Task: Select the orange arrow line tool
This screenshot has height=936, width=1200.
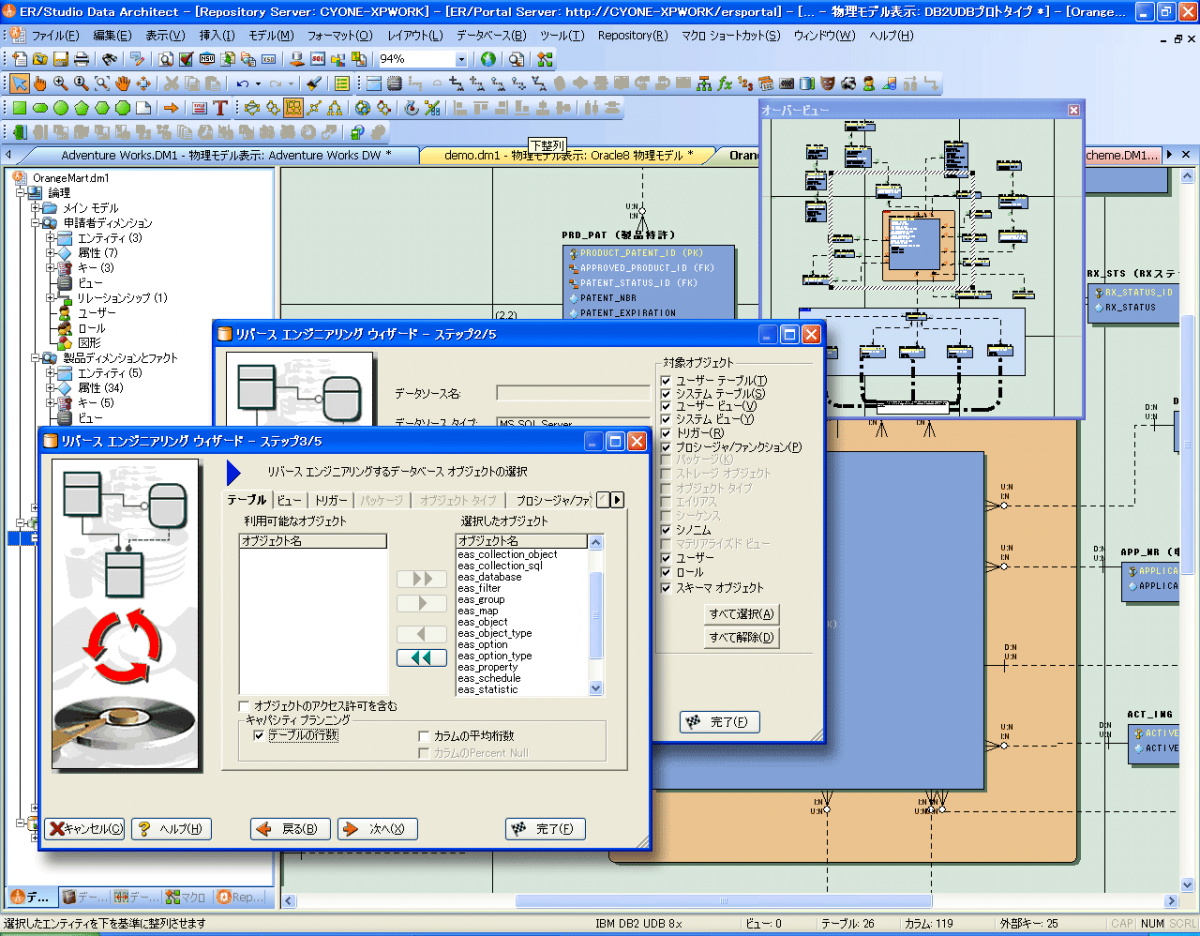Action: pyautogui.click(x=171, y=108)
